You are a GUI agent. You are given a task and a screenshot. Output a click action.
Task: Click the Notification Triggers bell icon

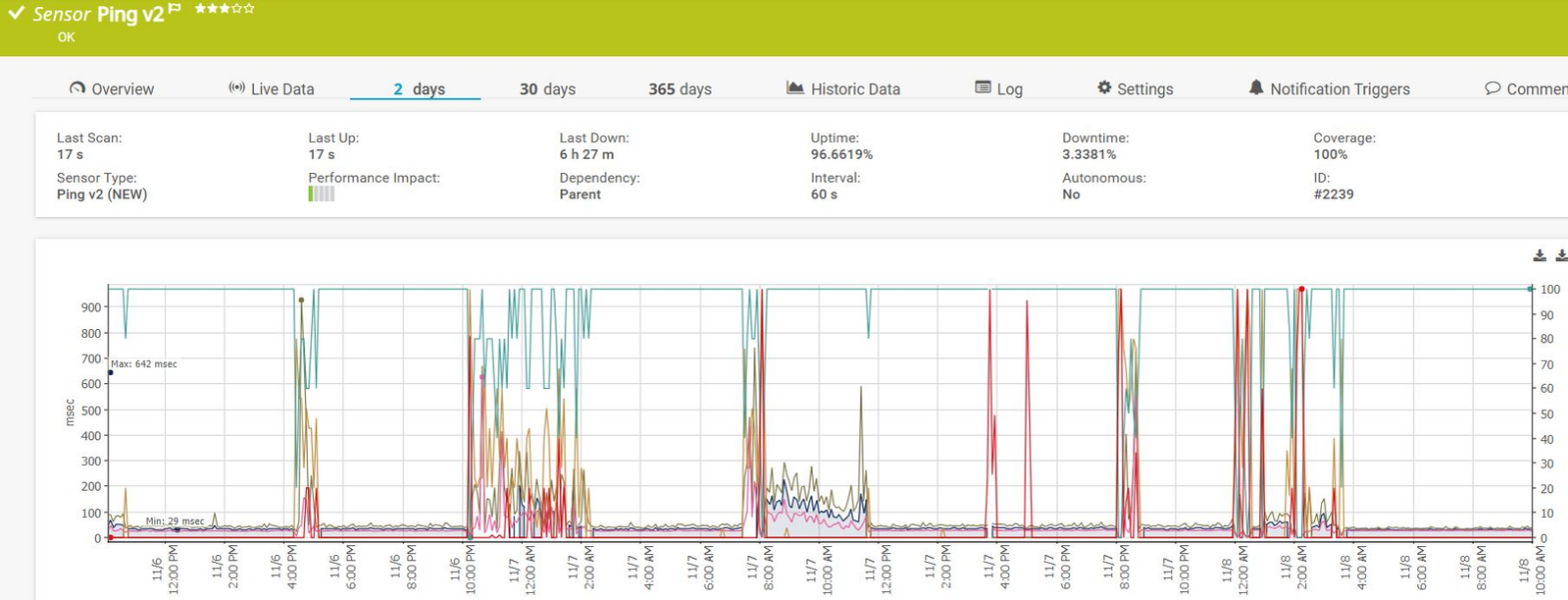pos(1256,88)
